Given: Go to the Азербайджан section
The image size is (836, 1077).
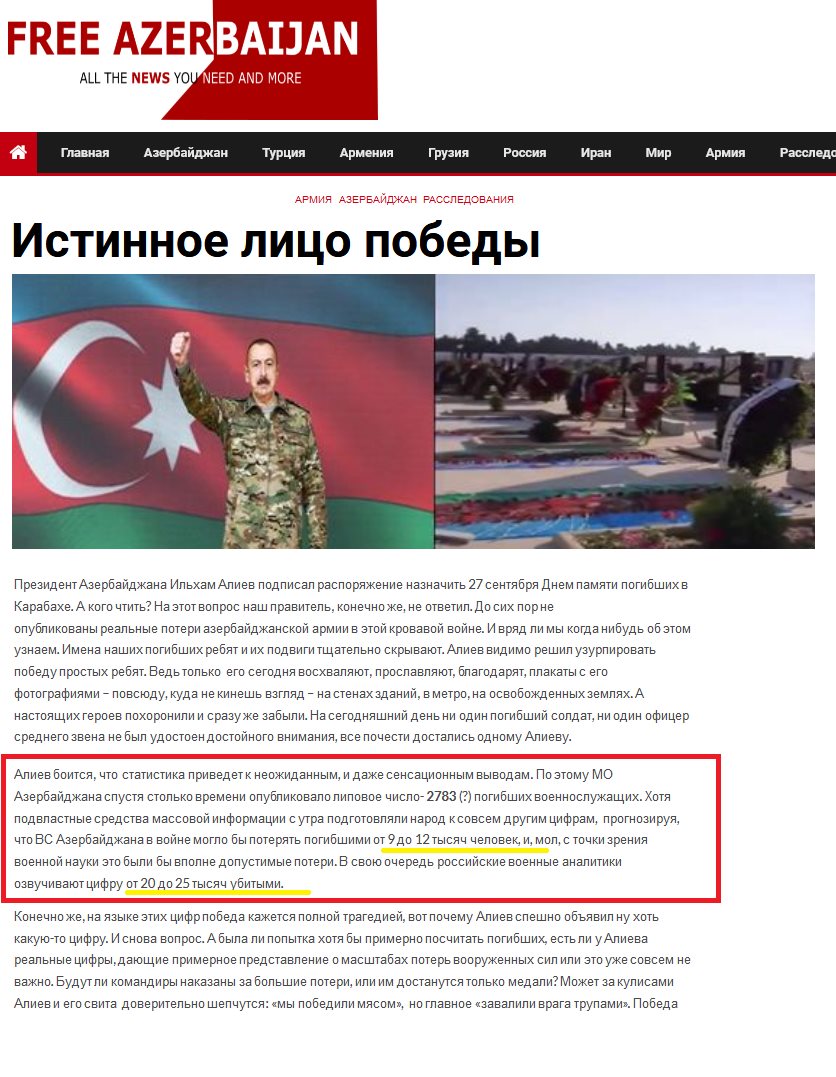Looking at the screenshot, I should click(x=185, y=153).
